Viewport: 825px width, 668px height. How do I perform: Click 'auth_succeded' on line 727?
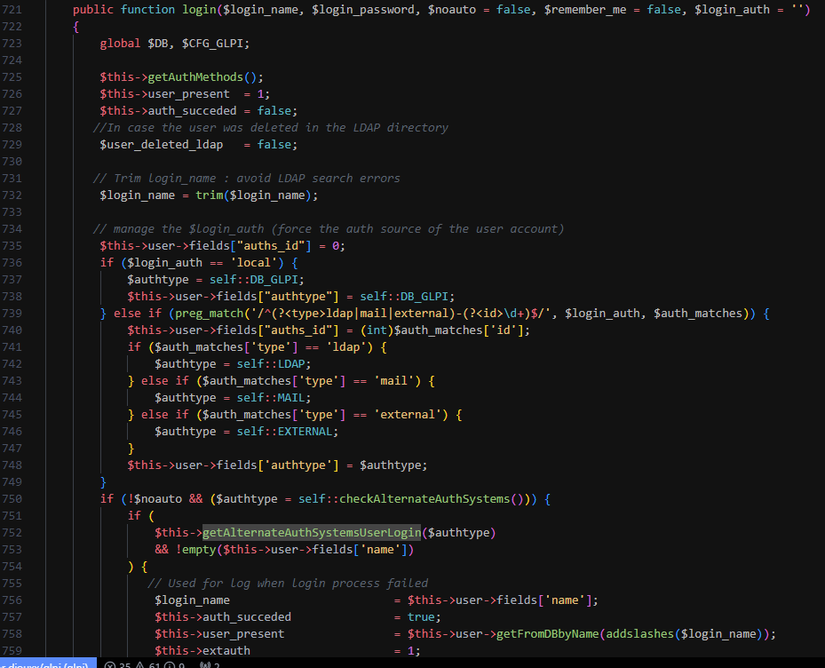pos(192,110)
